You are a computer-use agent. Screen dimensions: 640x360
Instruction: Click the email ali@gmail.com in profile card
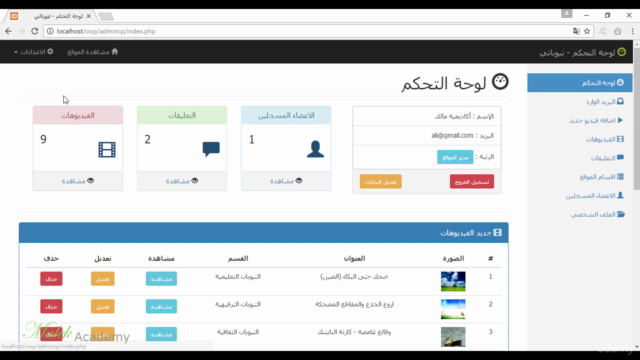coord(452,136)
